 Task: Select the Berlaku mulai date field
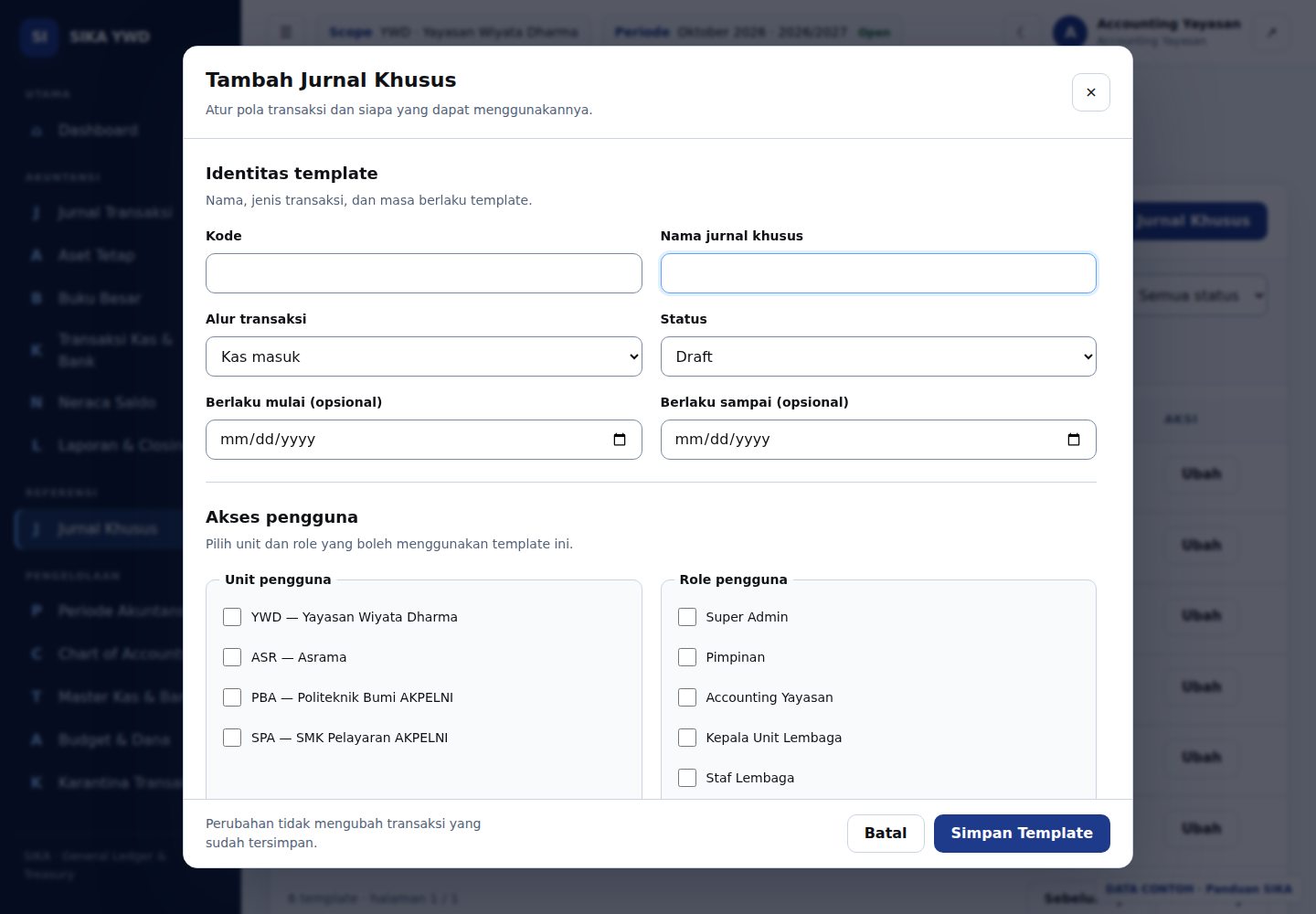424,440
